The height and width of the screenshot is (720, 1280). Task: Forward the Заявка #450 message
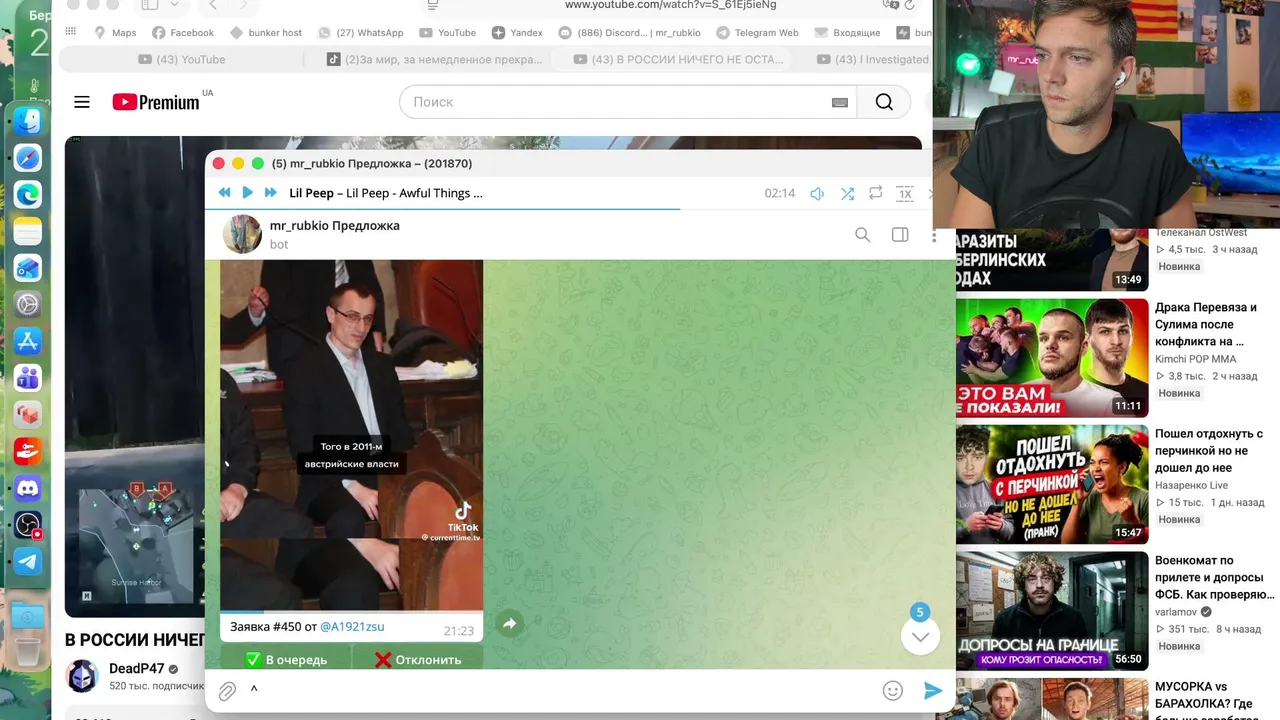click(509, 624)
